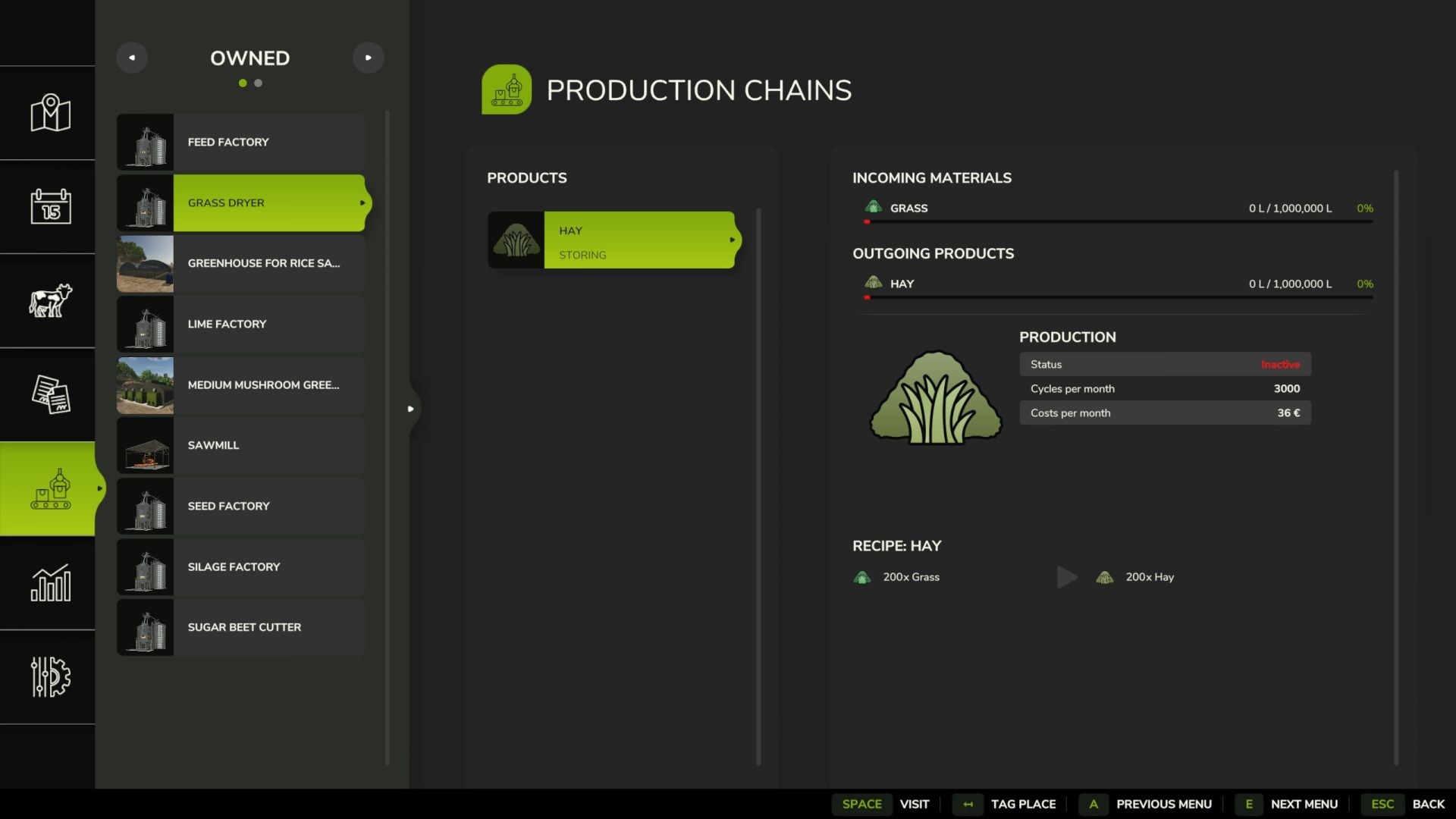Click the Status Inactive row
Viewport: 1456px width, 819px height.
(1165, 365)
